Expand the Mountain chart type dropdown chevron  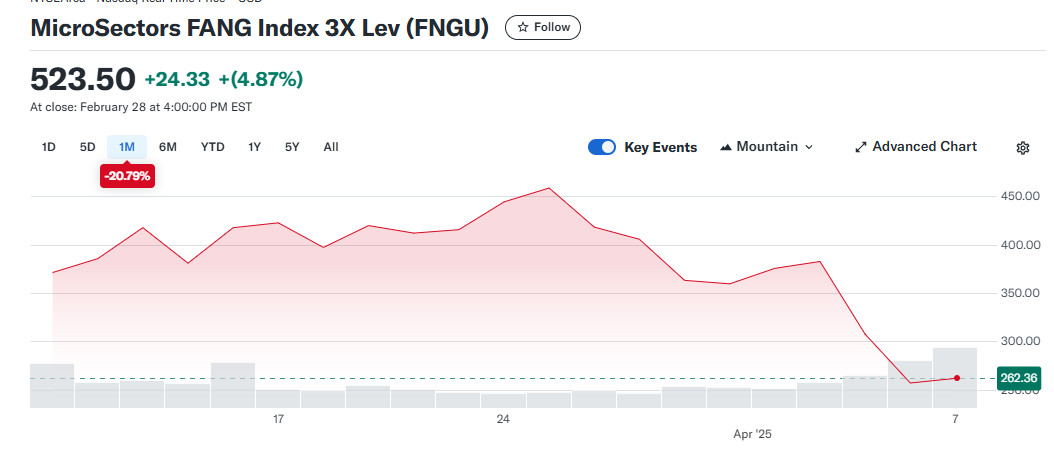[x=809, y=147]
